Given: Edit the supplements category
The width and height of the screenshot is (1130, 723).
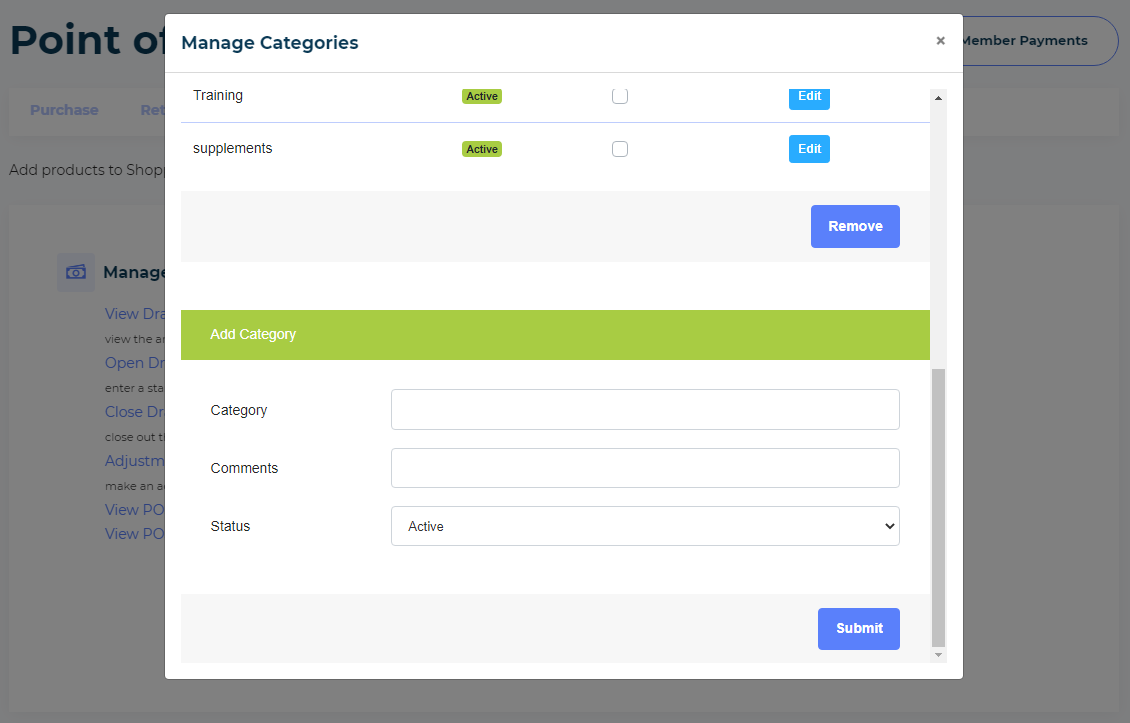Looking at the screenshot, I should pyautogui.click(x=809, y=149).
